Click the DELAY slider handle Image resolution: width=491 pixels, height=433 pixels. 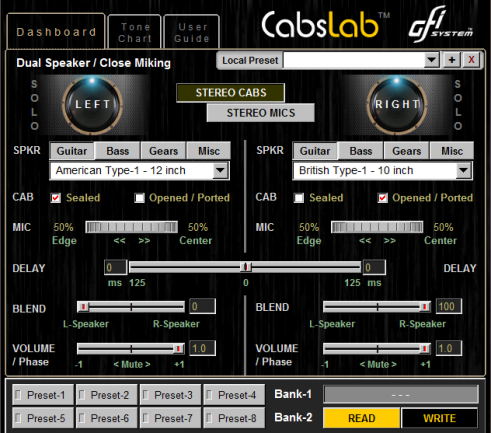tap(246, 267)
